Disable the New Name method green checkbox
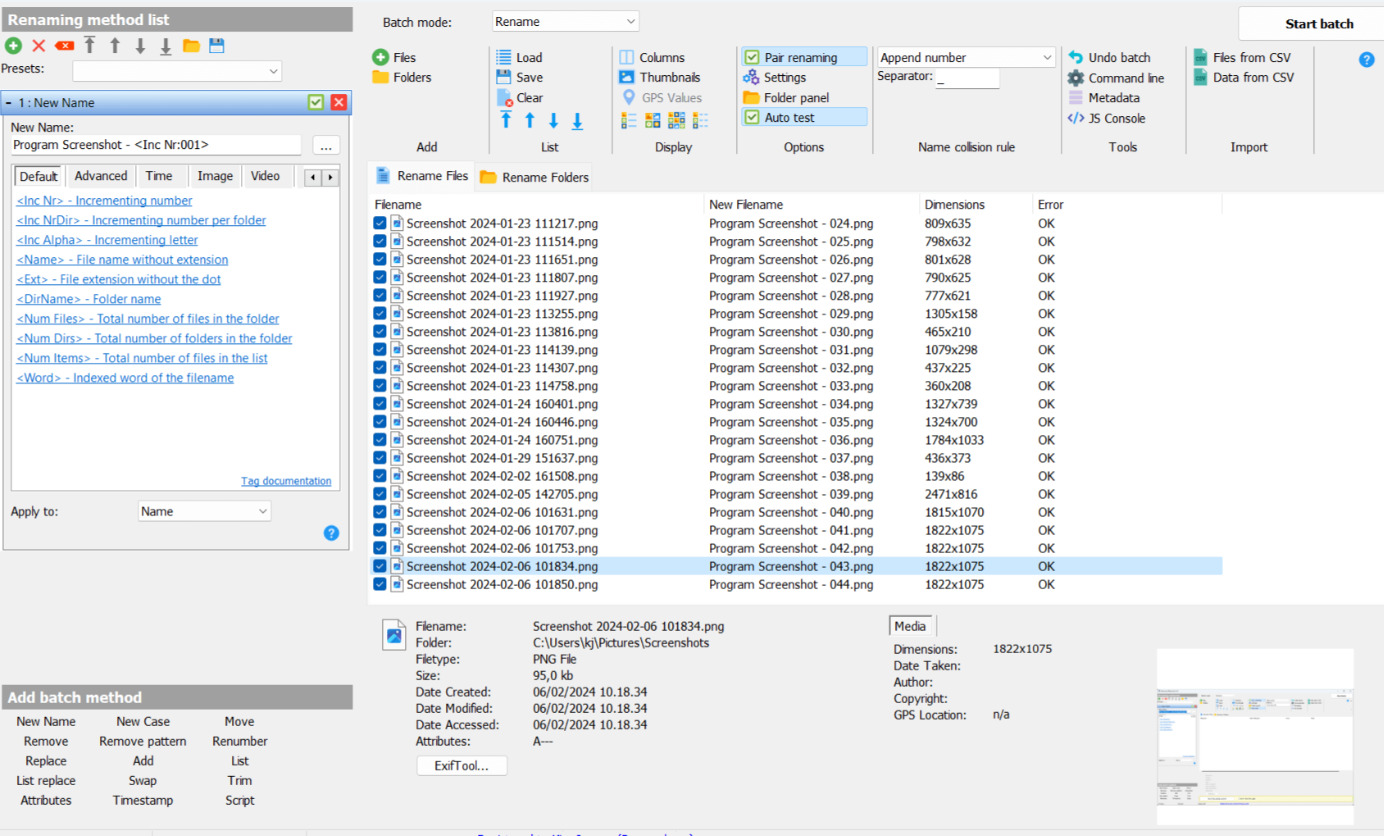The image size is (1384, 836). [x=316, y=102]
